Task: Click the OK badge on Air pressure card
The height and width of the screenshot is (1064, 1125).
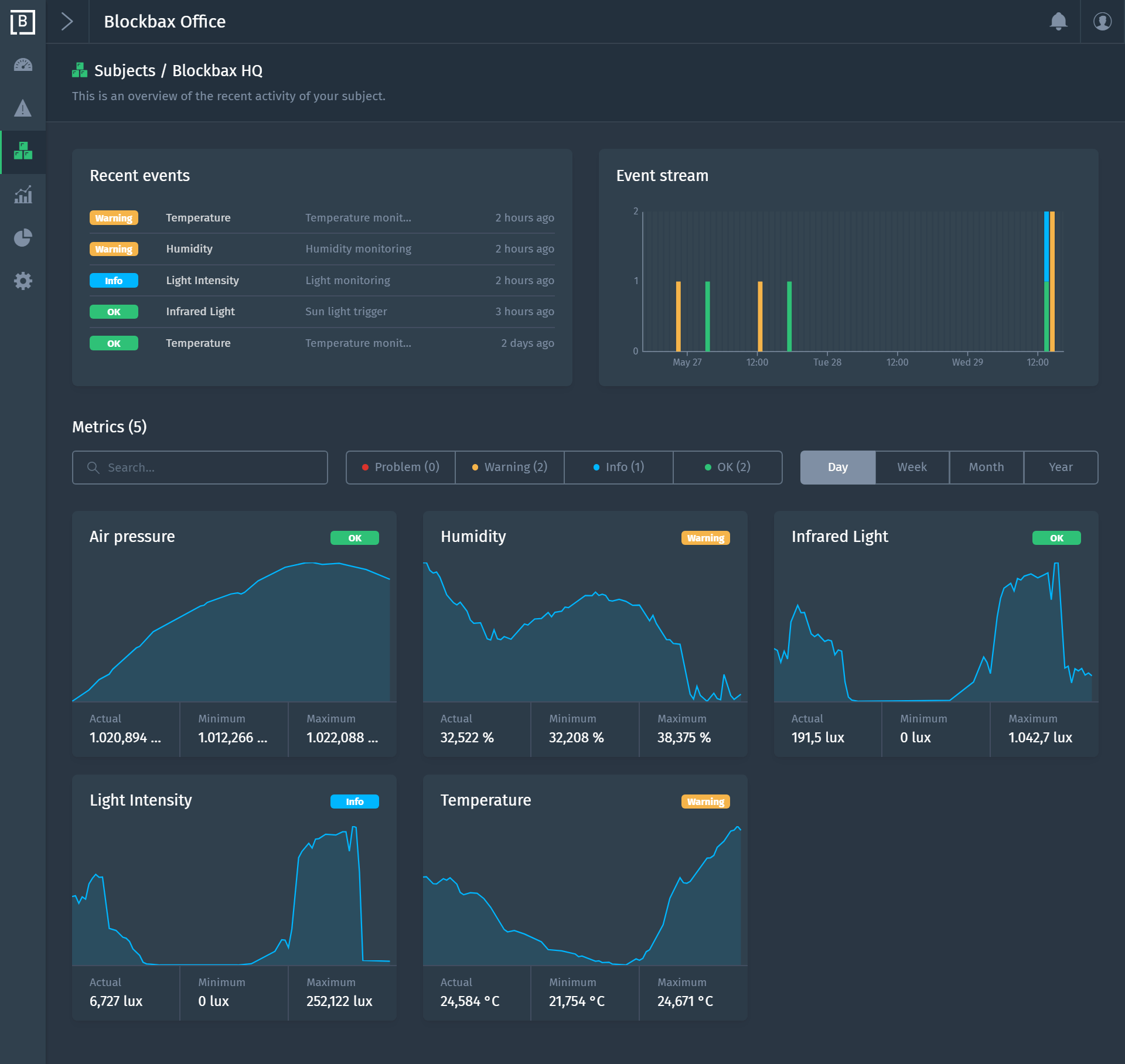Action: click(354, 537)
